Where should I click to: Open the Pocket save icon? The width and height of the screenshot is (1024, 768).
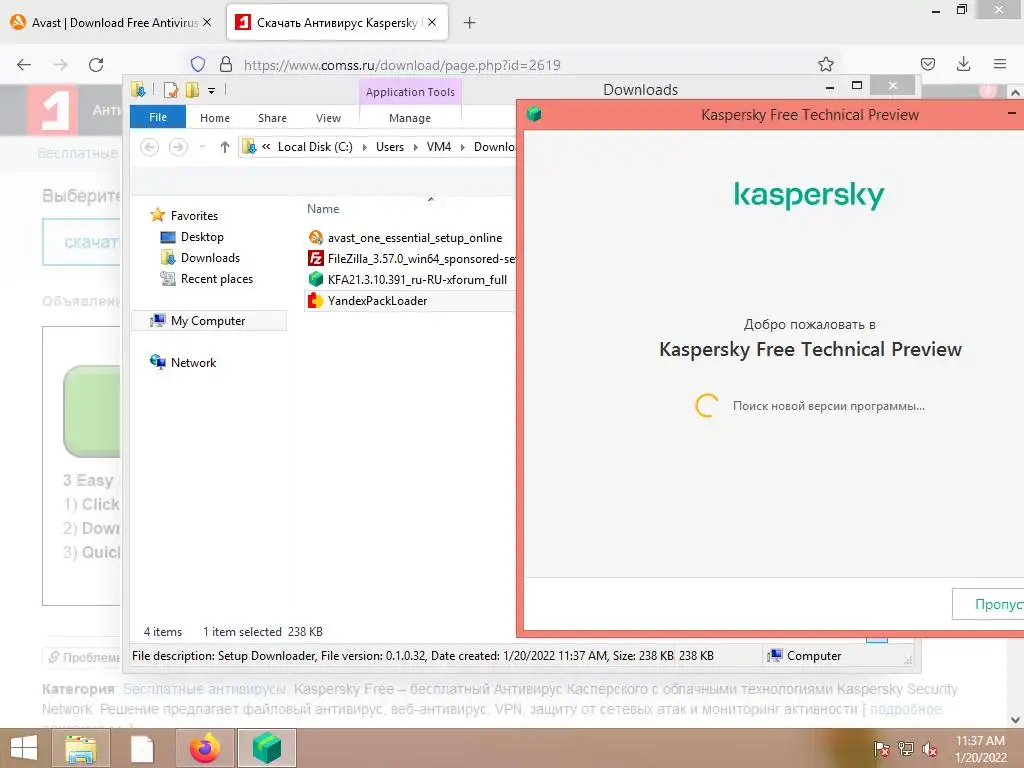[x=927, y=64]
